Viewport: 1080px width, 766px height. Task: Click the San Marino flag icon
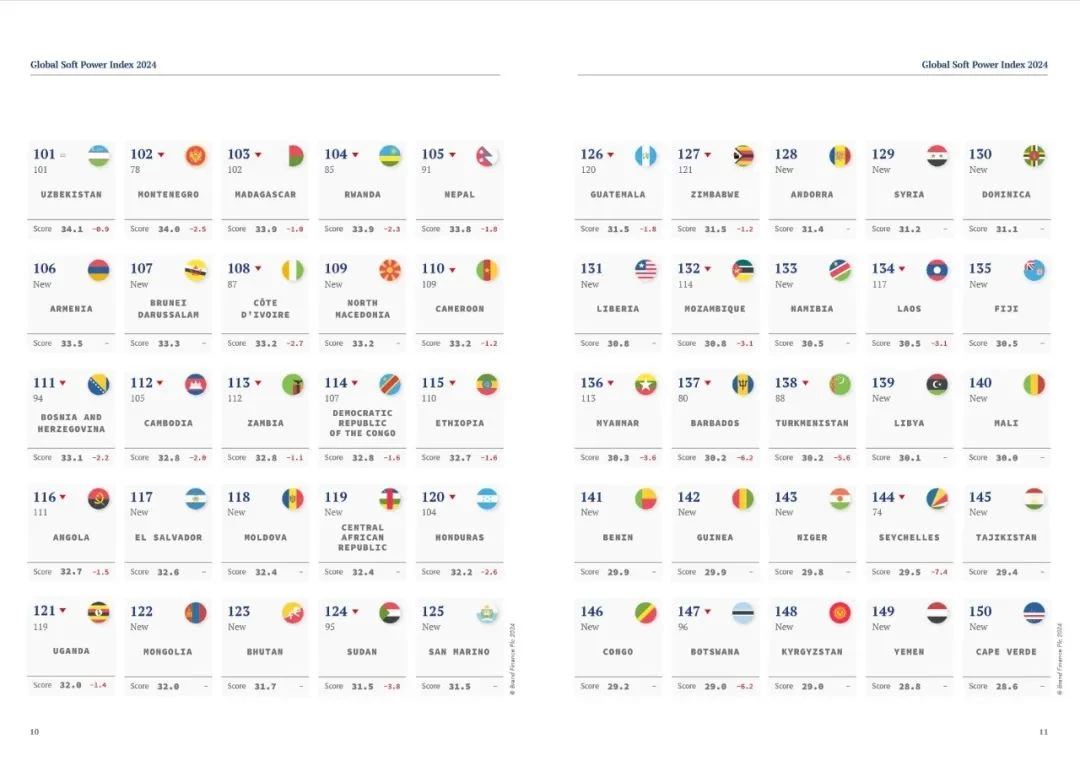[487, 613]
